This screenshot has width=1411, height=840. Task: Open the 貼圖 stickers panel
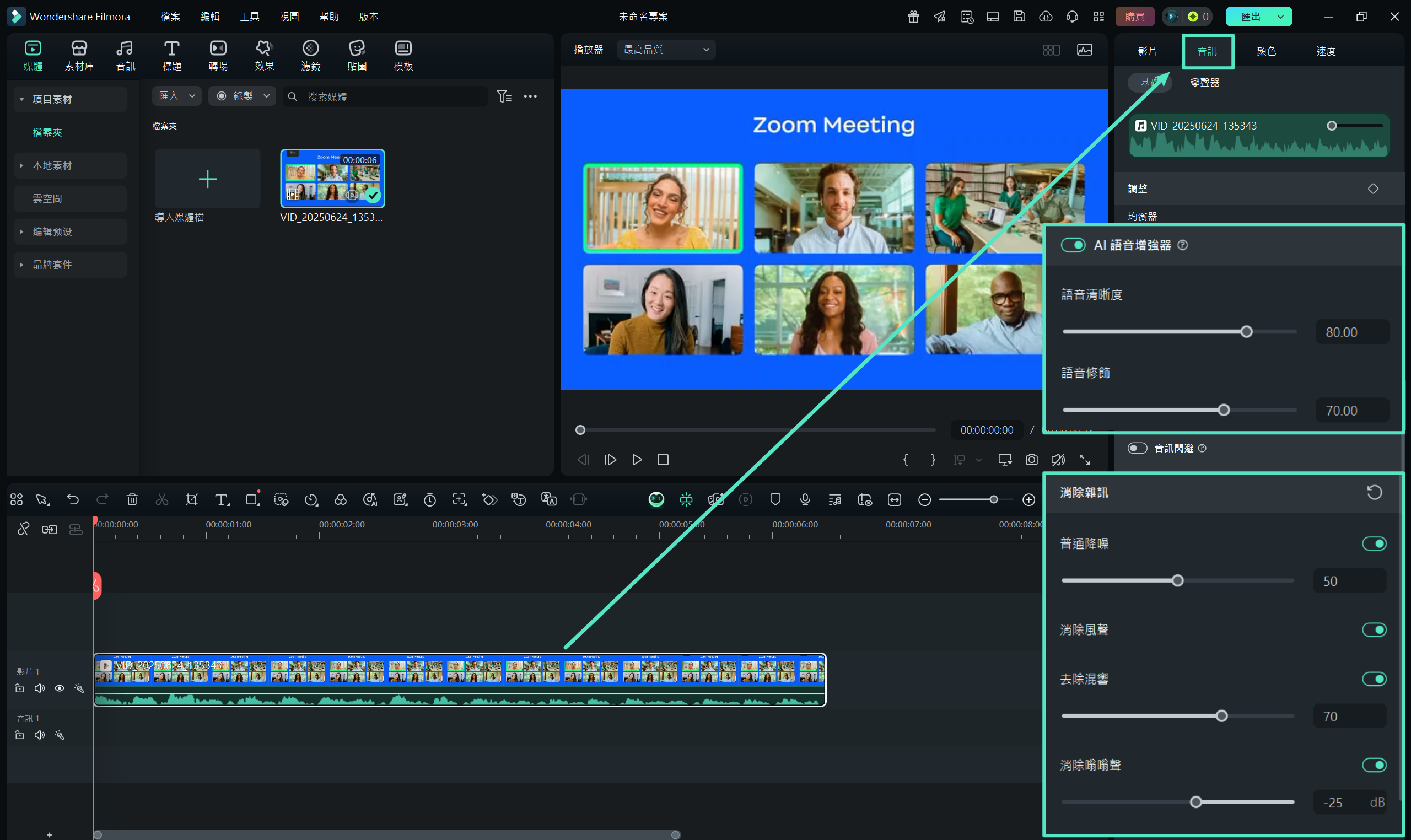pyautogui.click(x=357, y=56)
